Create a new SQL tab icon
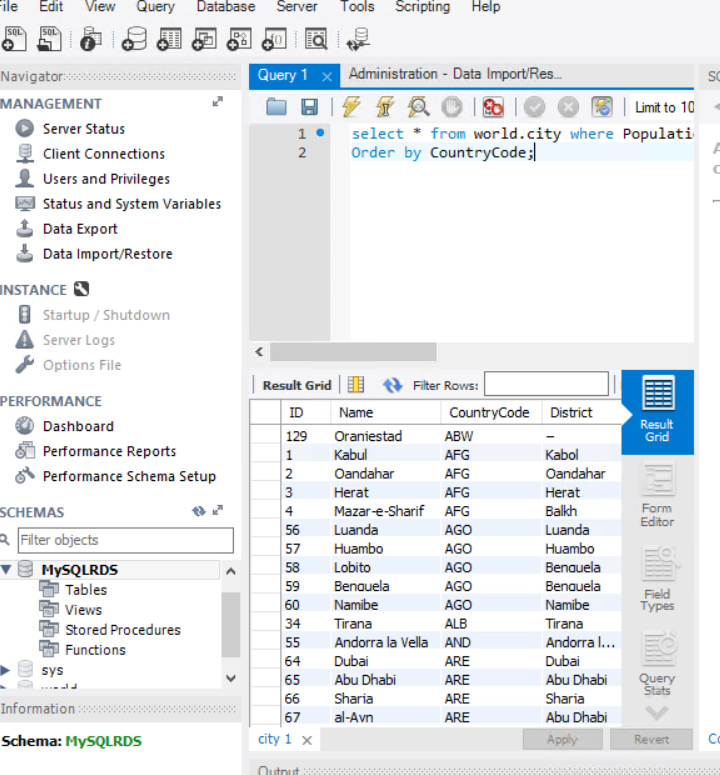720x775 pixels. point(14,39)
